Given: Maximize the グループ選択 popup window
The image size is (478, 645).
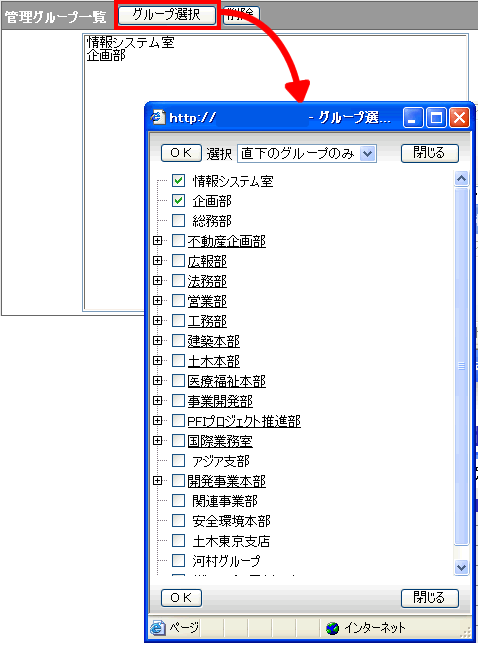Looking at the screenshot, I should pyautogui.click(x=436, y=118).
